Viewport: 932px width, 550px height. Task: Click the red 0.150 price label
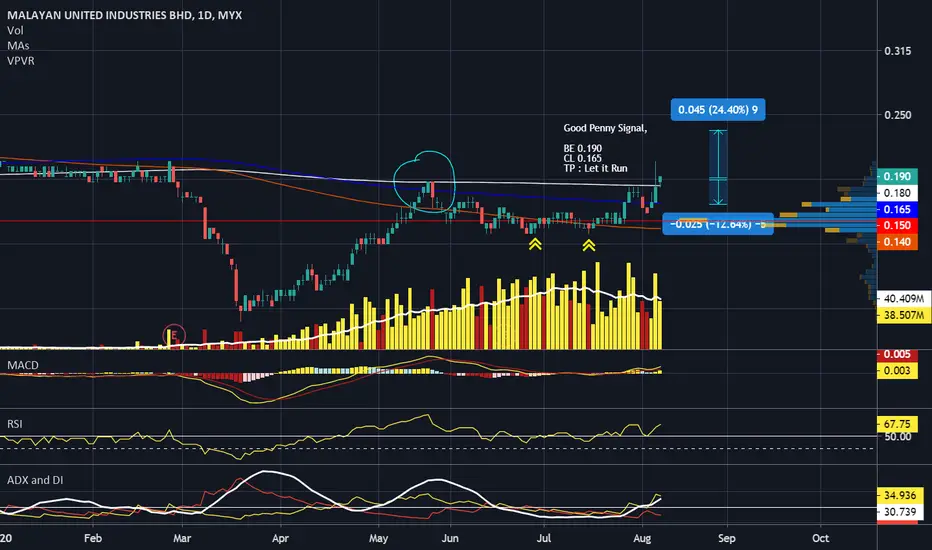898,225
